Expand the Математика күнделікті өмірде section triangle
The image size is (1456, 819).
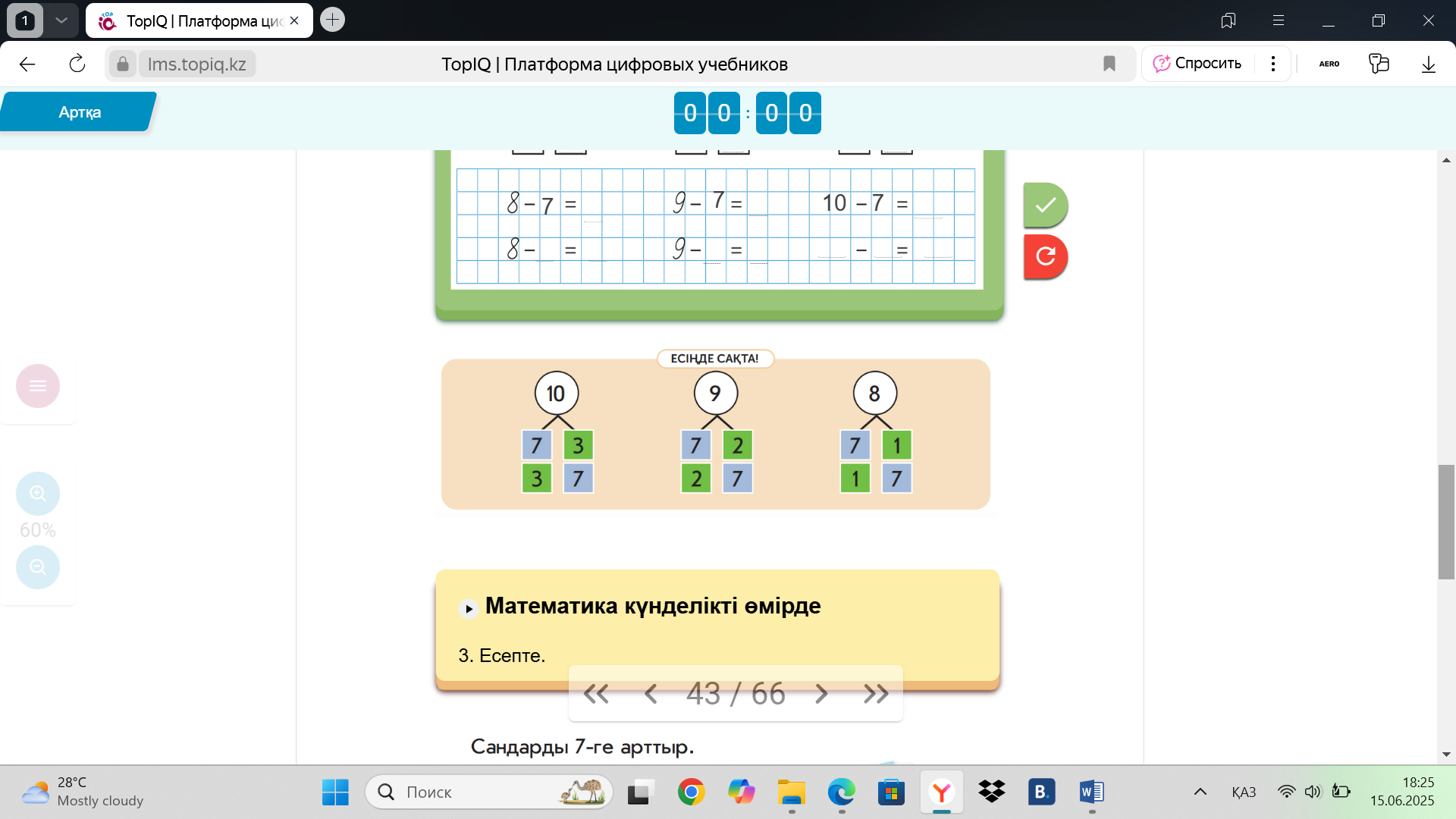tap(469, 608)
